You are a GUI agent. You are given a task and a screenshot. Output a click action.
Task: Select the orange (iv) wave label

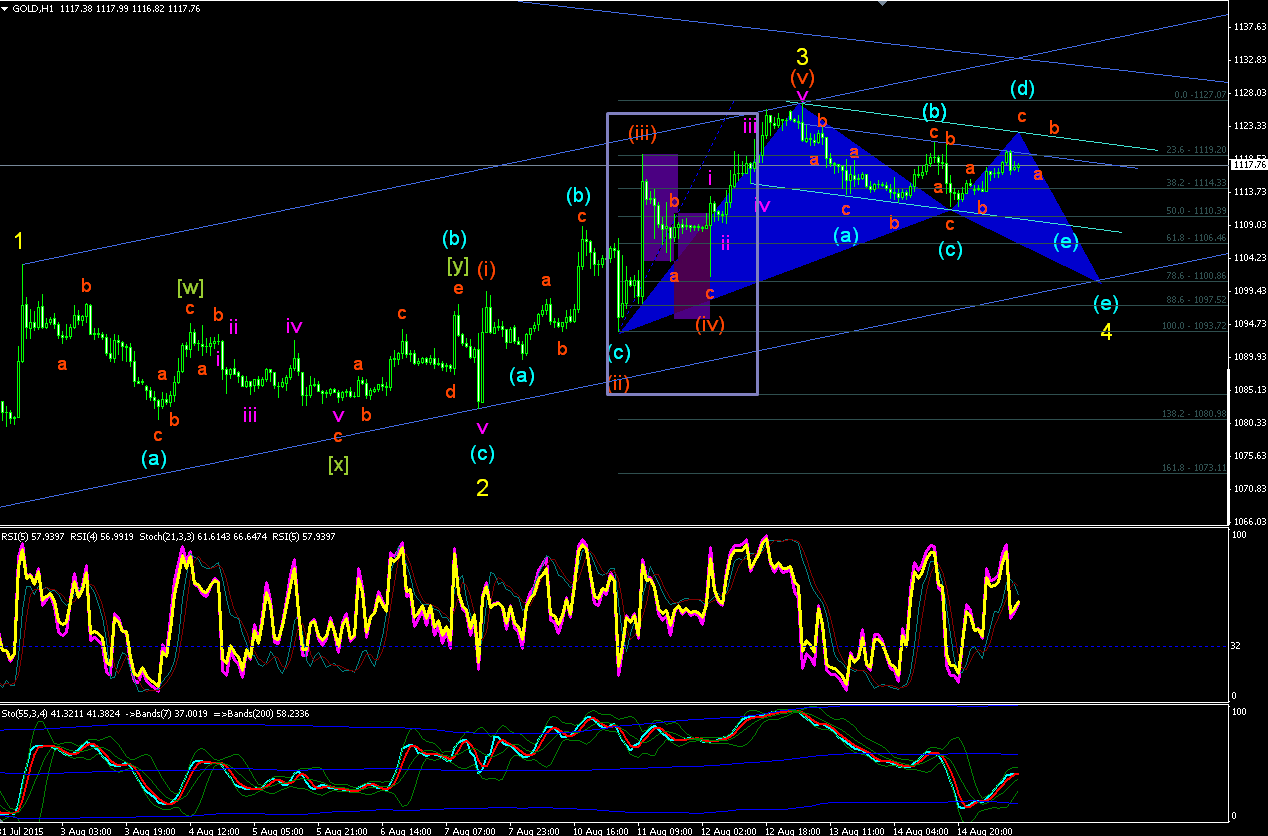709,324
